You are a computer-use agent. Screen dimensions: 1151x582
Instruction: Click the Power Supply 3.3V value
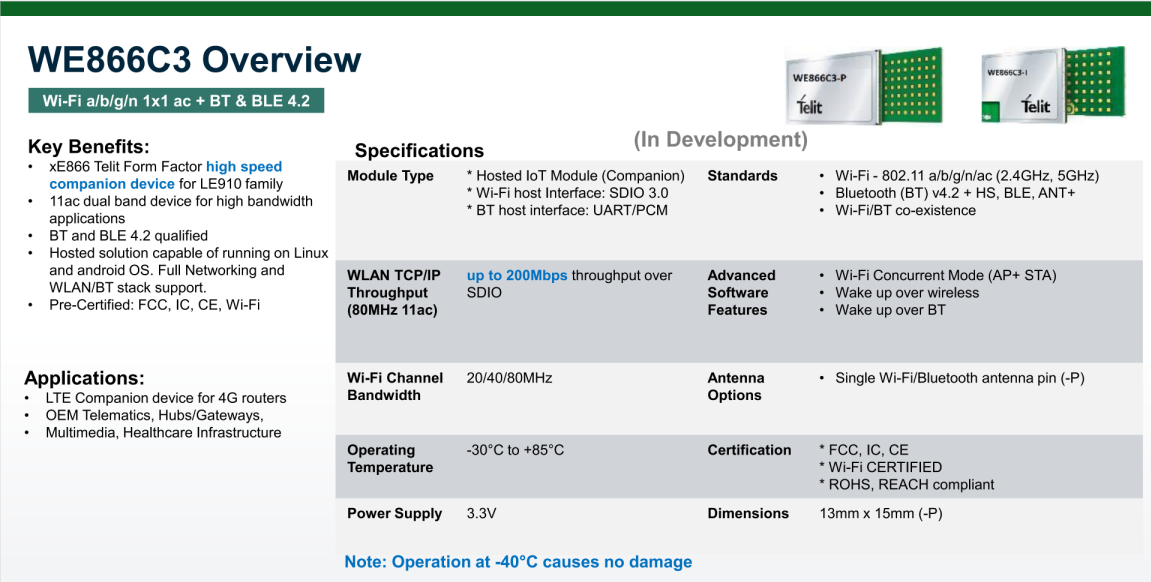coord(482,513)
